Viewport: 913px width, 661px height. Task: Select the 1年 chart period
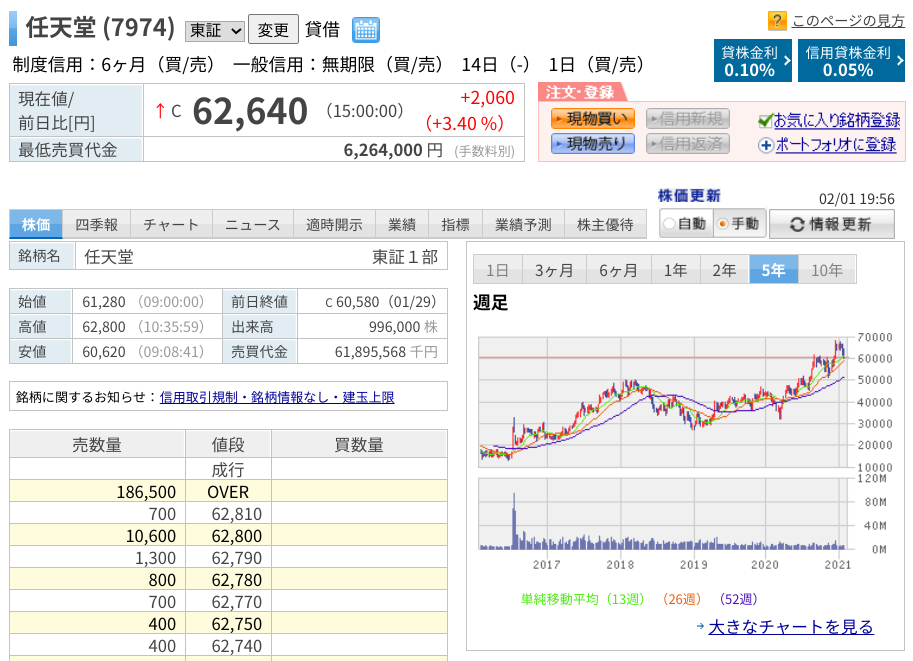pos(675,270)
